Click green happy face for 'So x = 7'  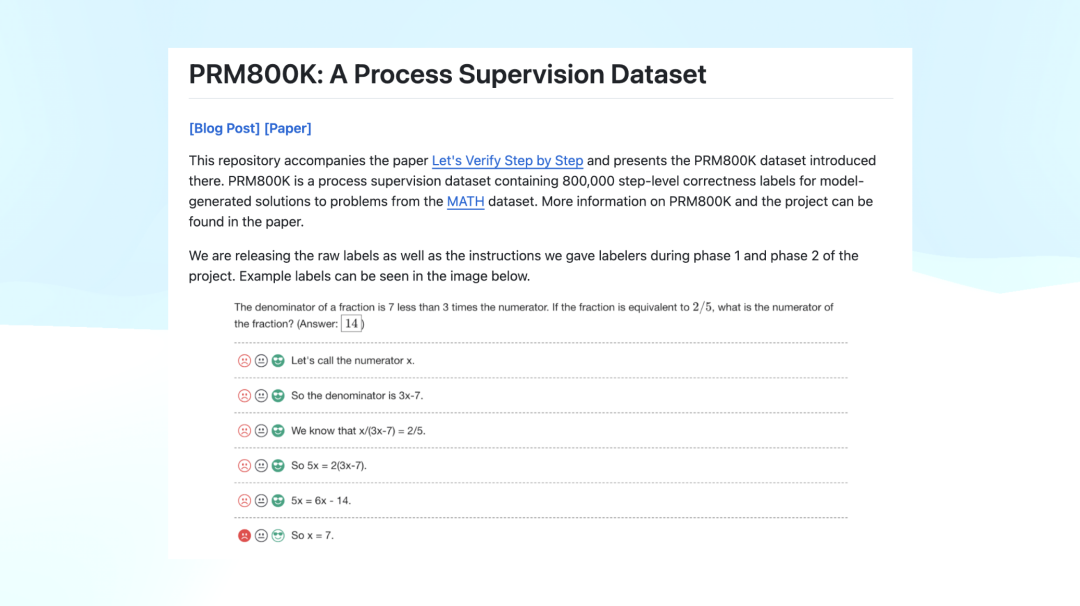click(278, 536)
